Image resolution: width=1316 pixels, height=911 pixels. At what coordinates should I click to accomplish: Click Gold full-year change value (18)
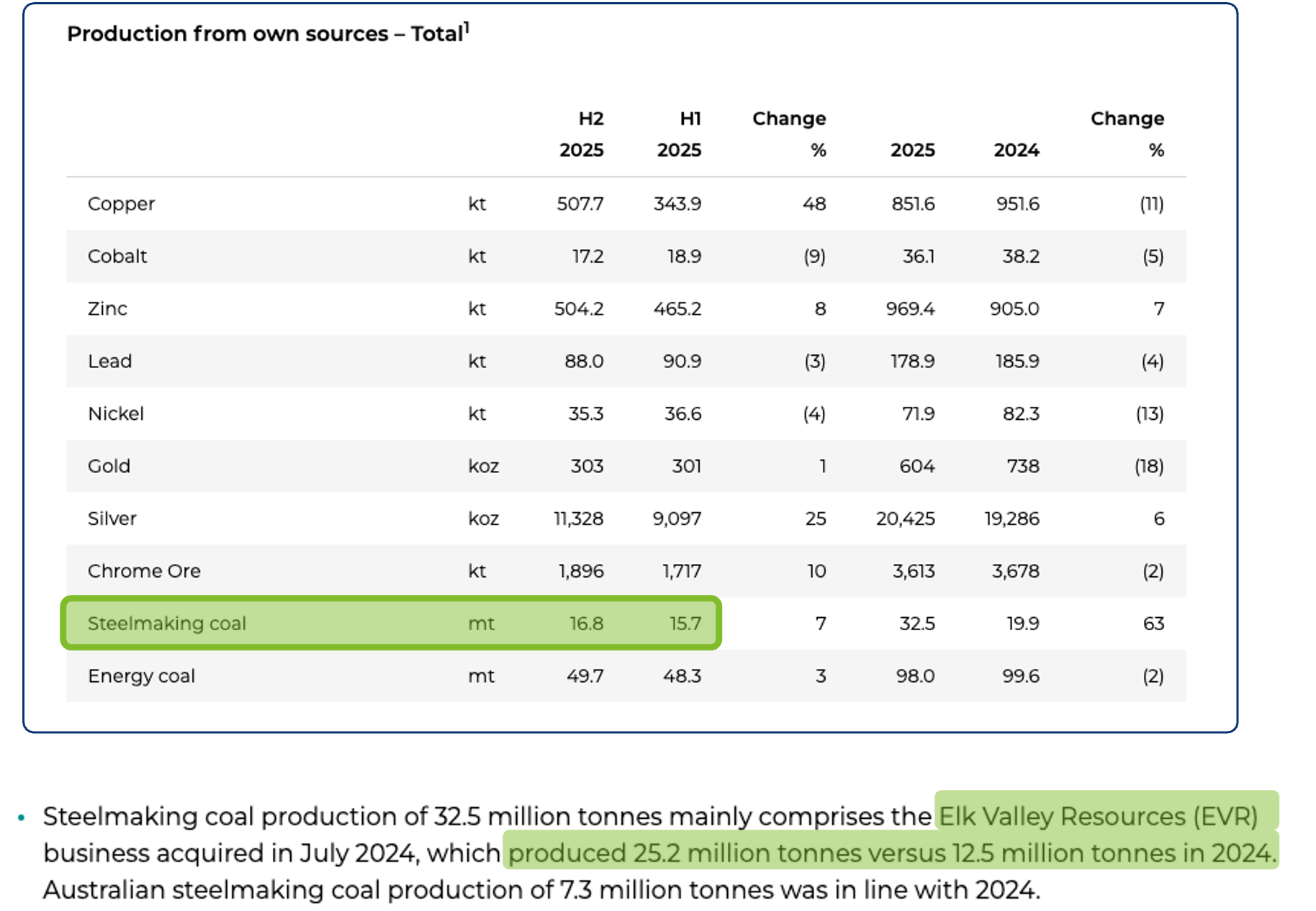click(1149, 467)
